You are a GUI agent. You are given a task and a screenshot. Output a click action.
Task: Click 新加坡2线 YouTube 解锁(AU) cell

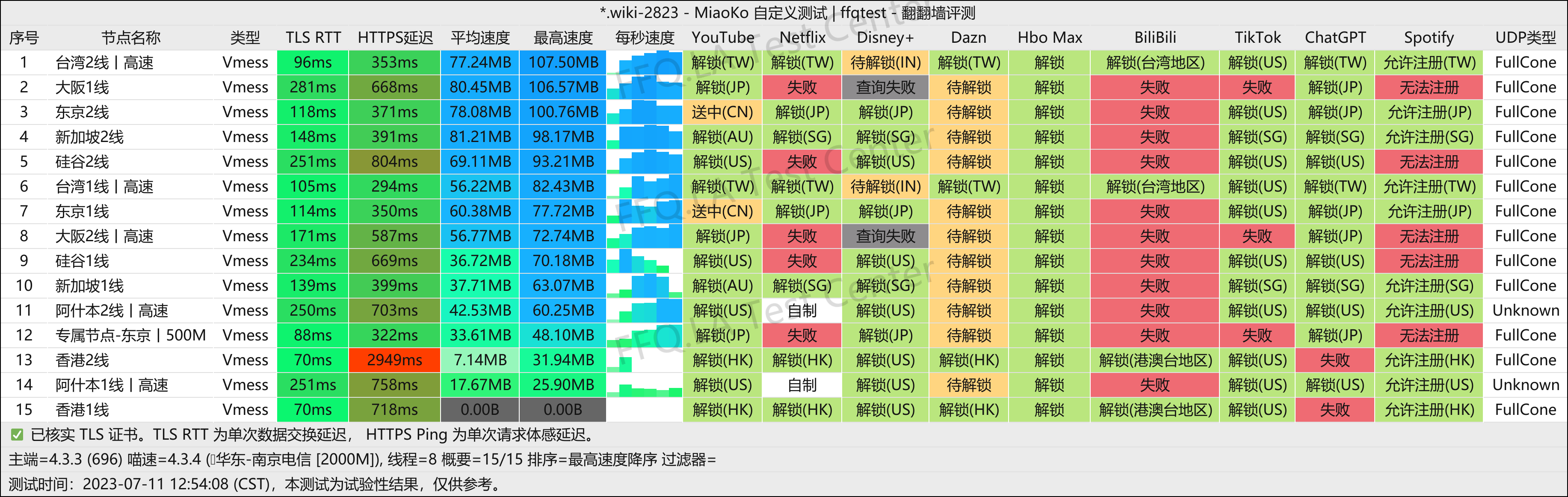pos(722,137)
